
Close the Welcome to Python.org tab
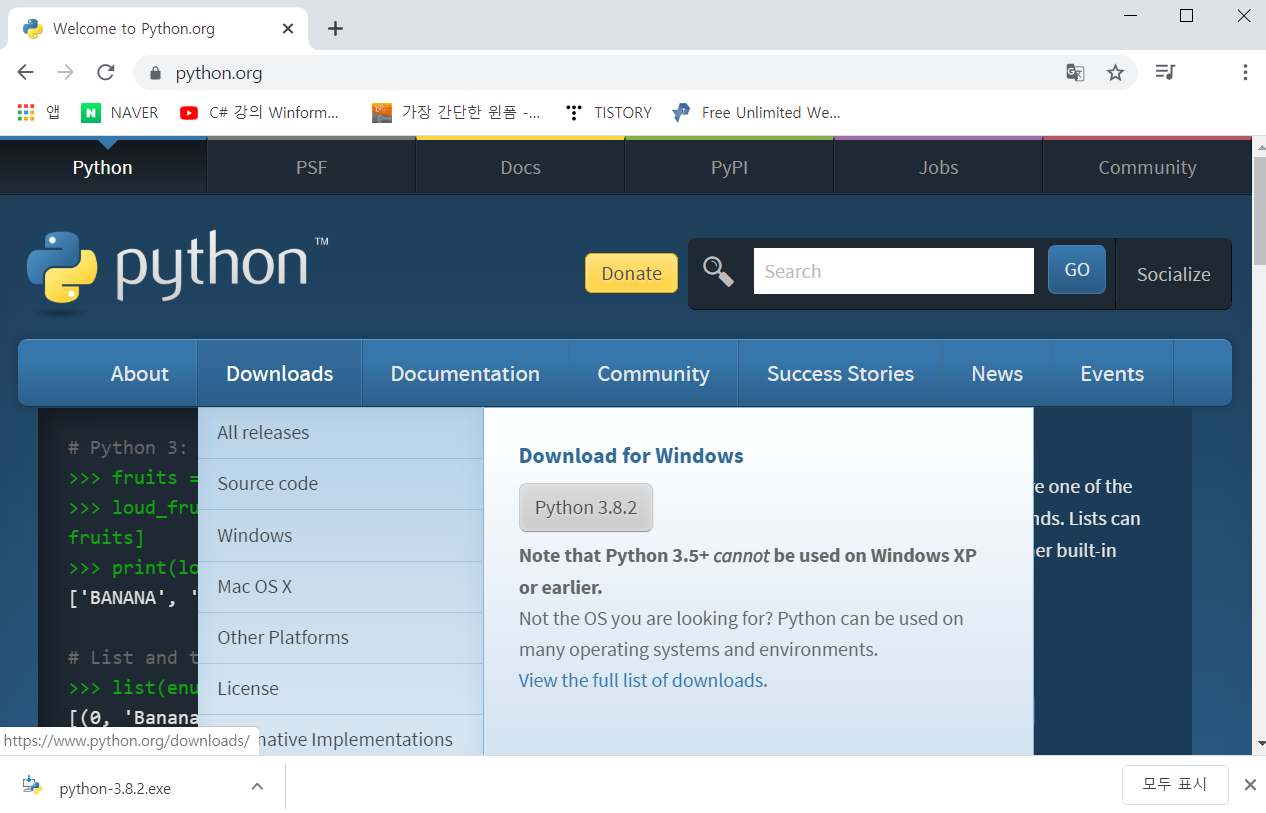pyautogui.click(x=288, y=28)
